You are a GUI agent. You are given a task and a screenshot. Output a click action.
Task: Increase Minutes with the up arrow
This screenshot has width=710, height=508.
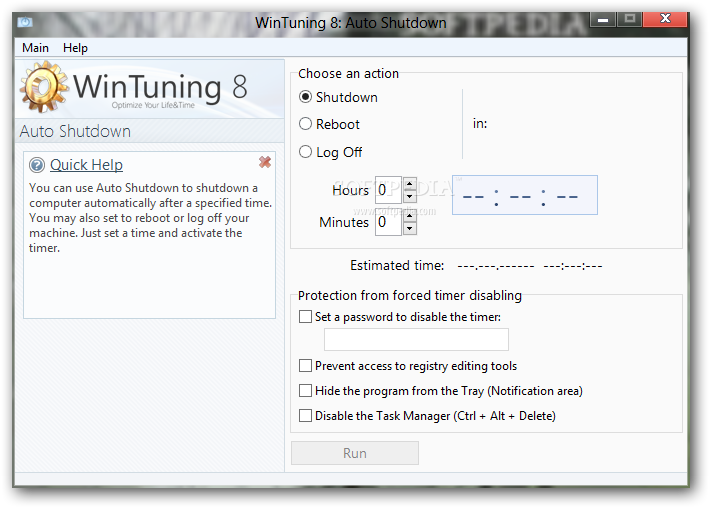409,216
